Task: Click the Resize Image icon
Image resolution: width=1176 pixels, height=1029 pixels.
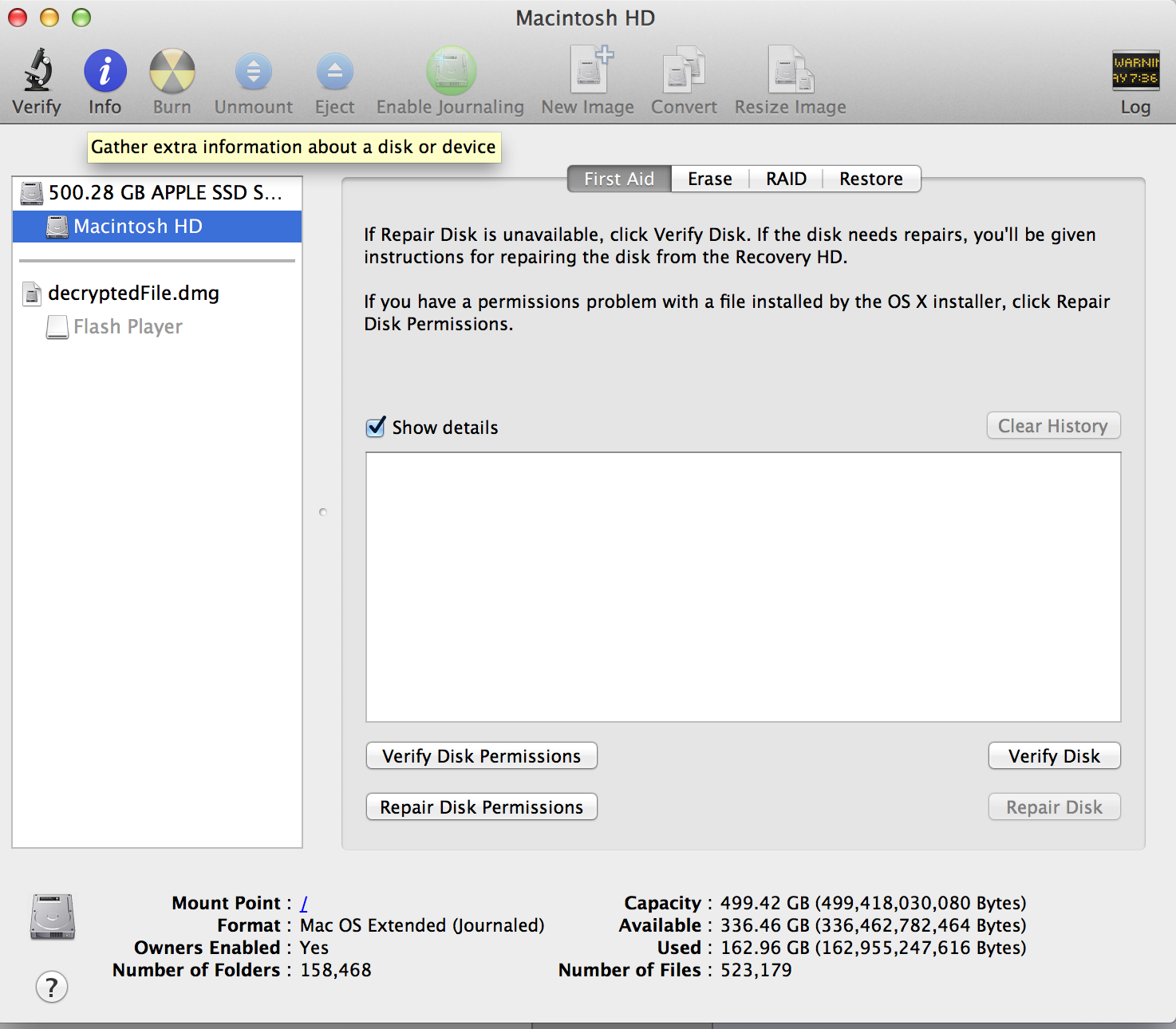Action: click(791, 69)
